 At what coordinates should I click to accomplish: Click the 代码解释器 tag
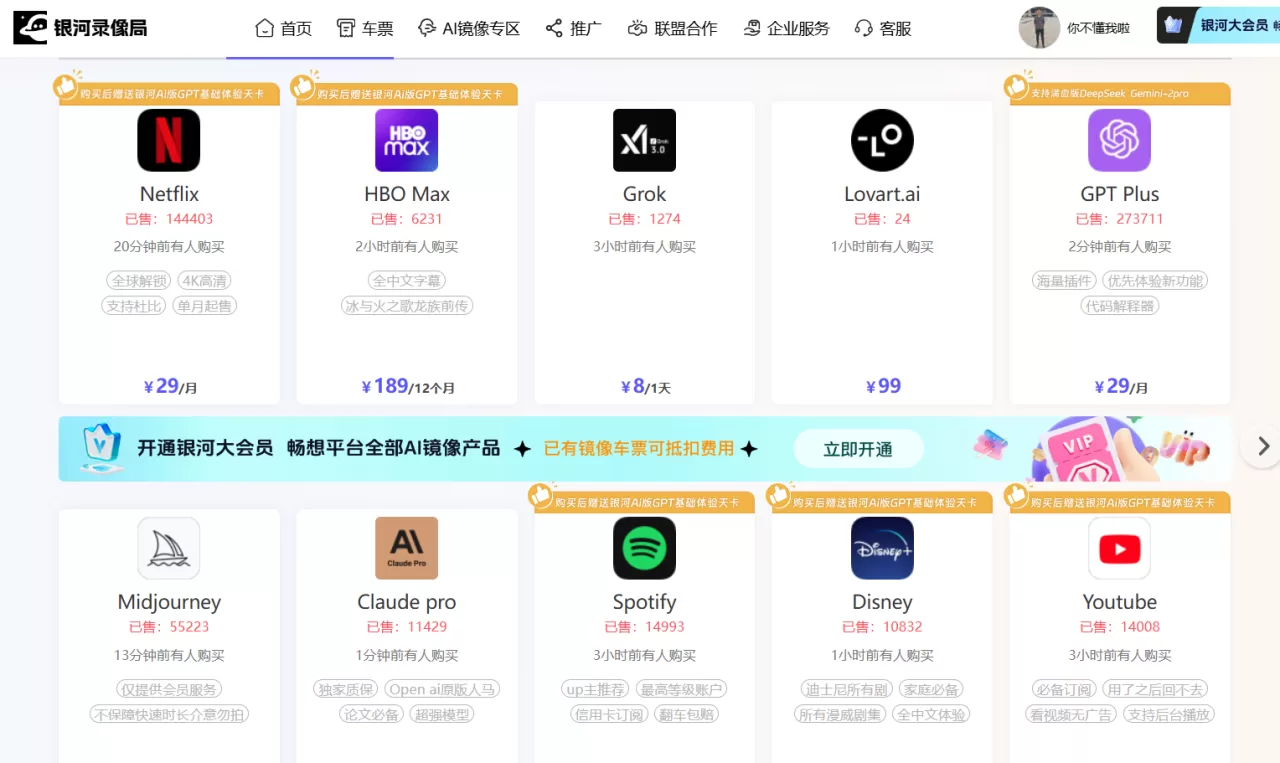(1120, 306)
